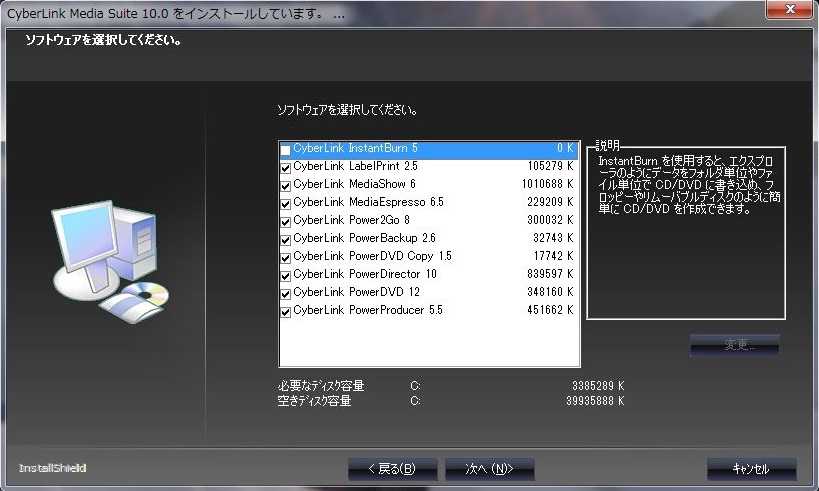
Task: Click the 次へ(N) next button
Action: 489,469
